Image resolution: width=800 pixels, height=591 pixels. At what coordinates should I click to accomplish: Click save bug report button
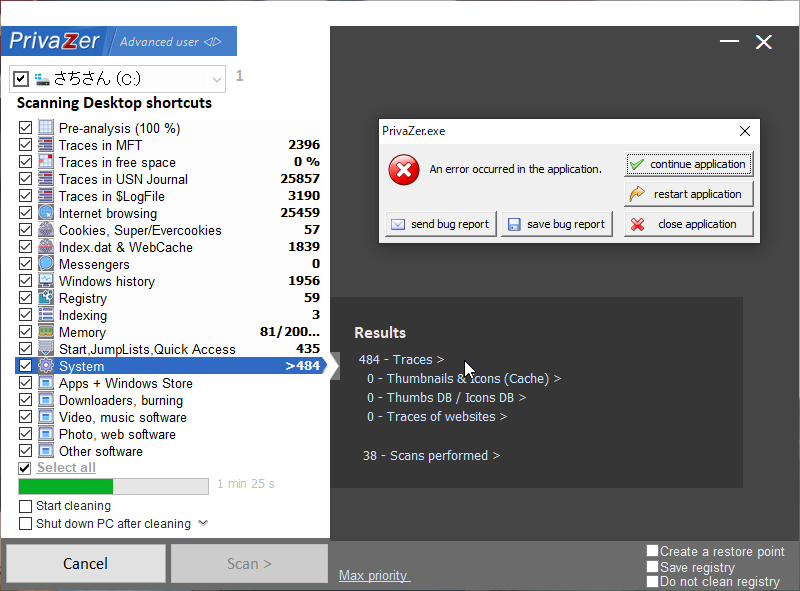pos(557,224)
